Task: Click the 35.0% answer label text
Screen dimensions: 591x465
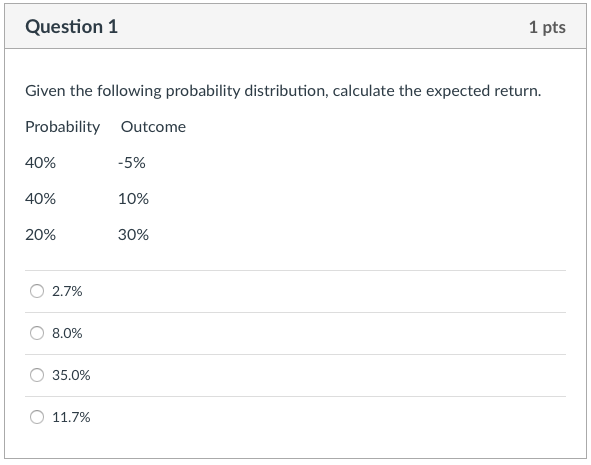Action: coord(71,375)
